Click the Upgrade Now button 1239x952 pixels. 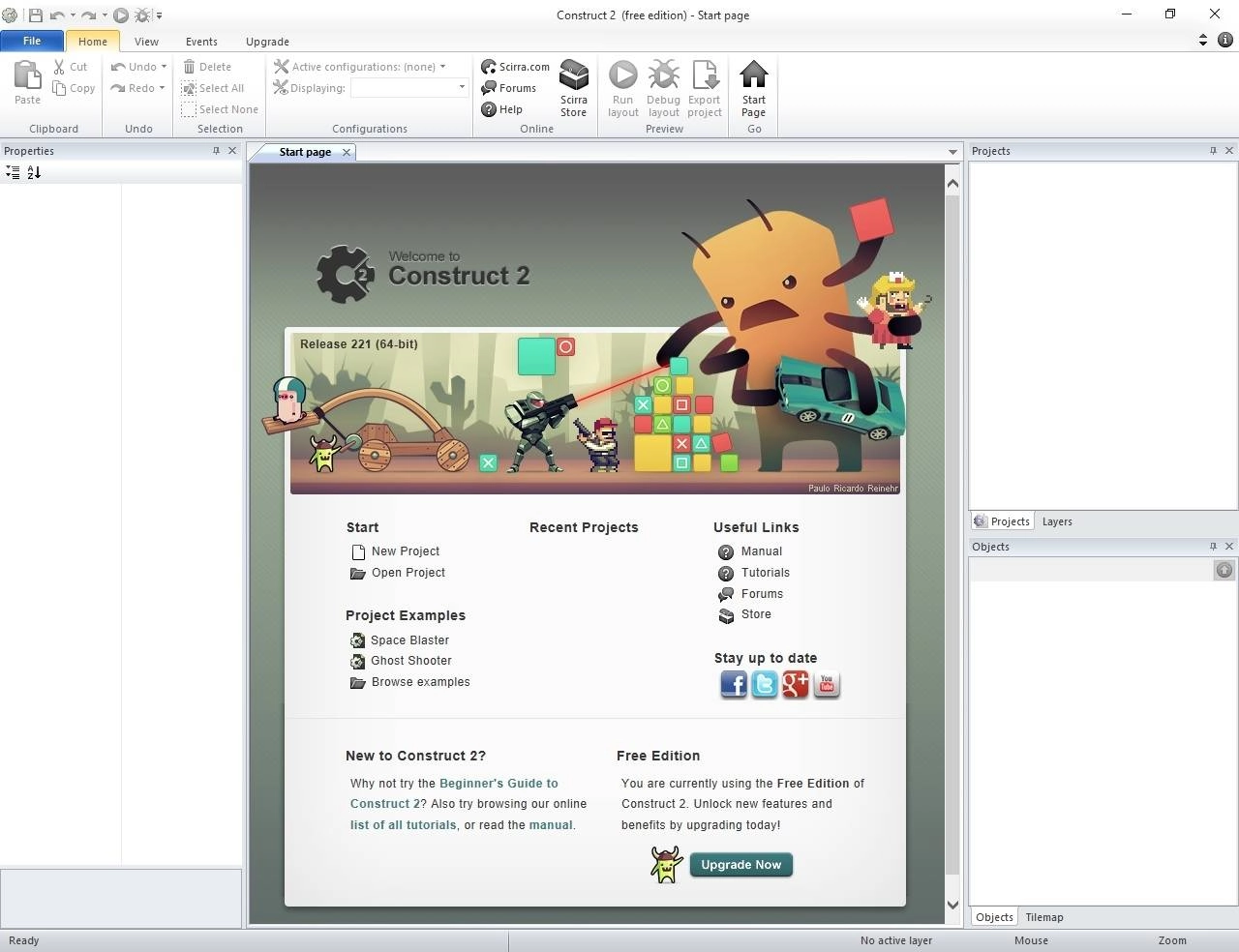point(741,865)
